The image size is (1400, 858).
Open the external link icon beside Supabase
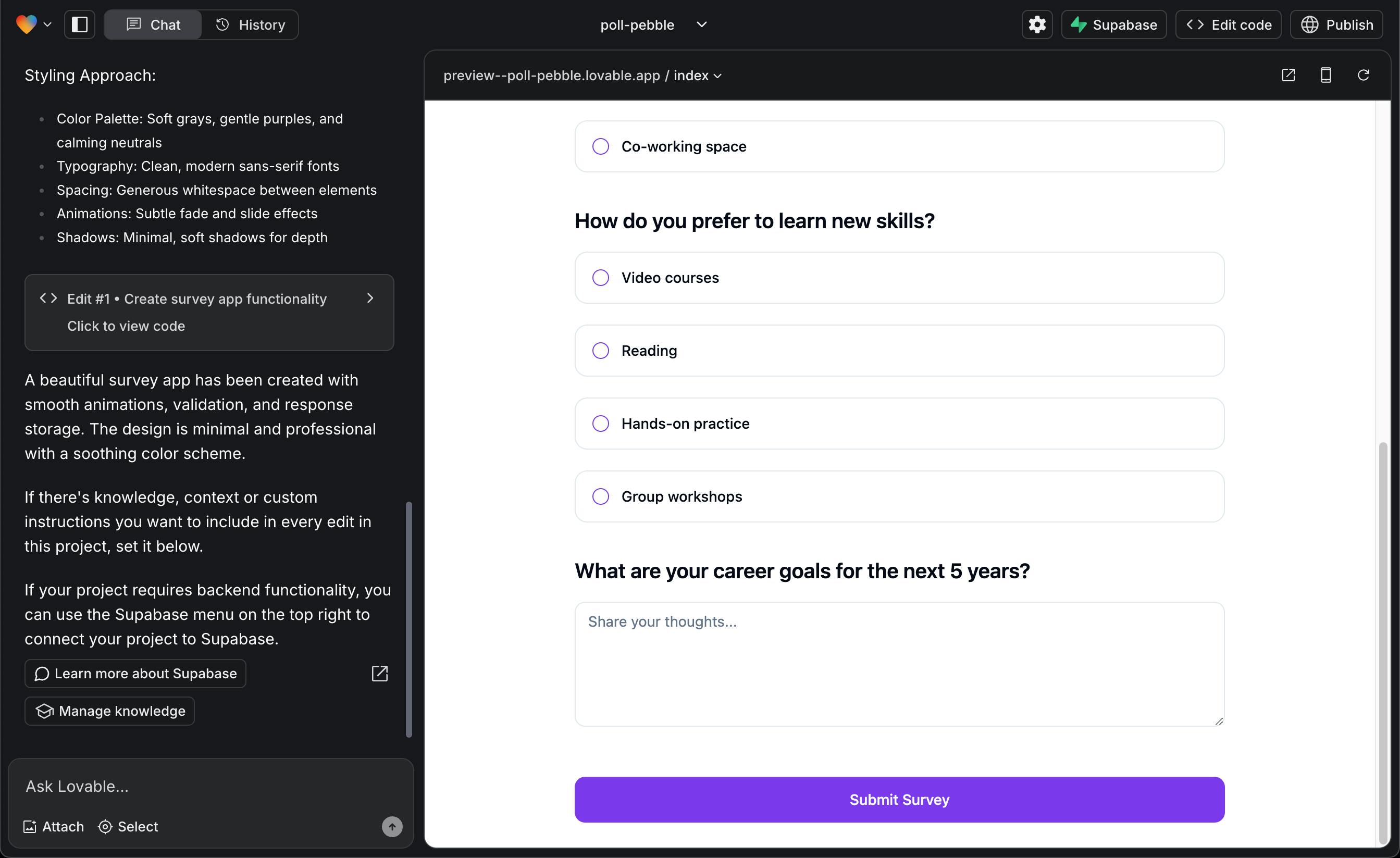379,674
